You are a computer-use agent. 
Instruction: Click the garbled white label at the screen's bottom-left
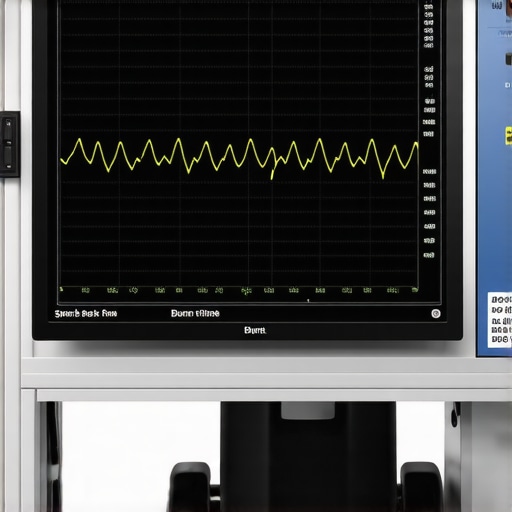tap(86, 313)
